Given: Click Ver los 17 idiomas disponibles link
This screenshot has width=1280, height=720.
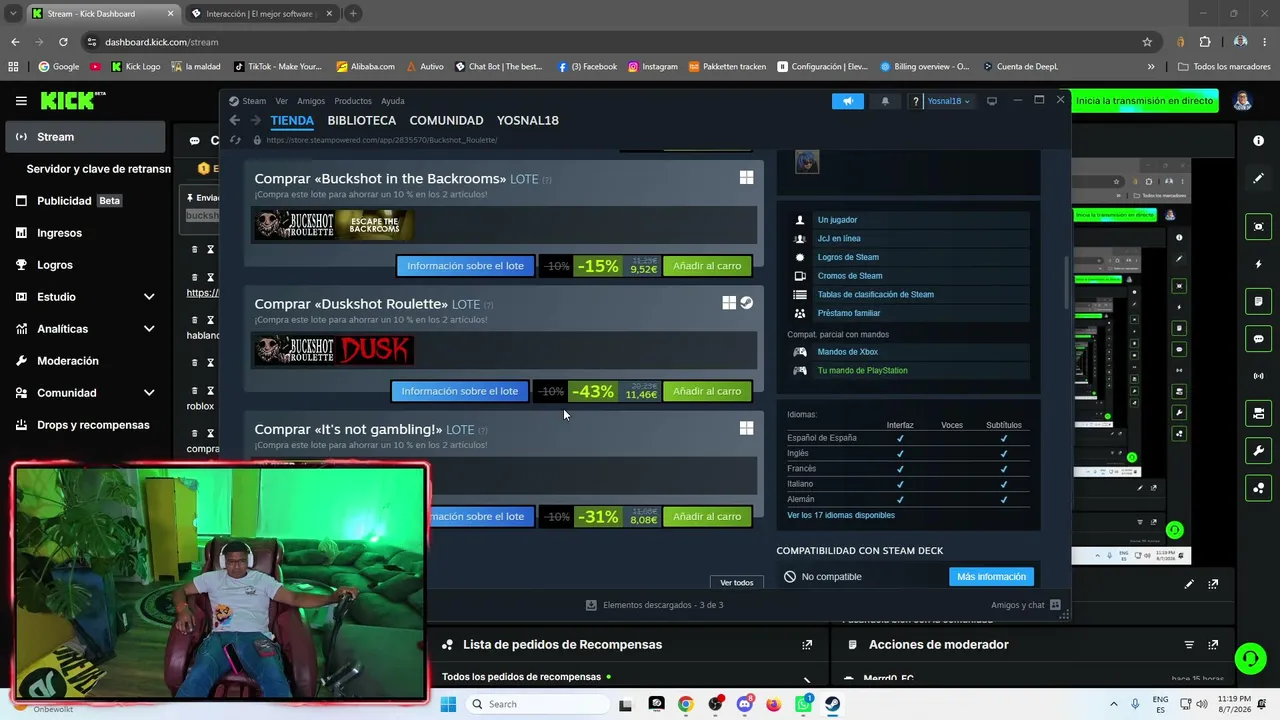Looking at the screenshot, I should click(841, 515).
